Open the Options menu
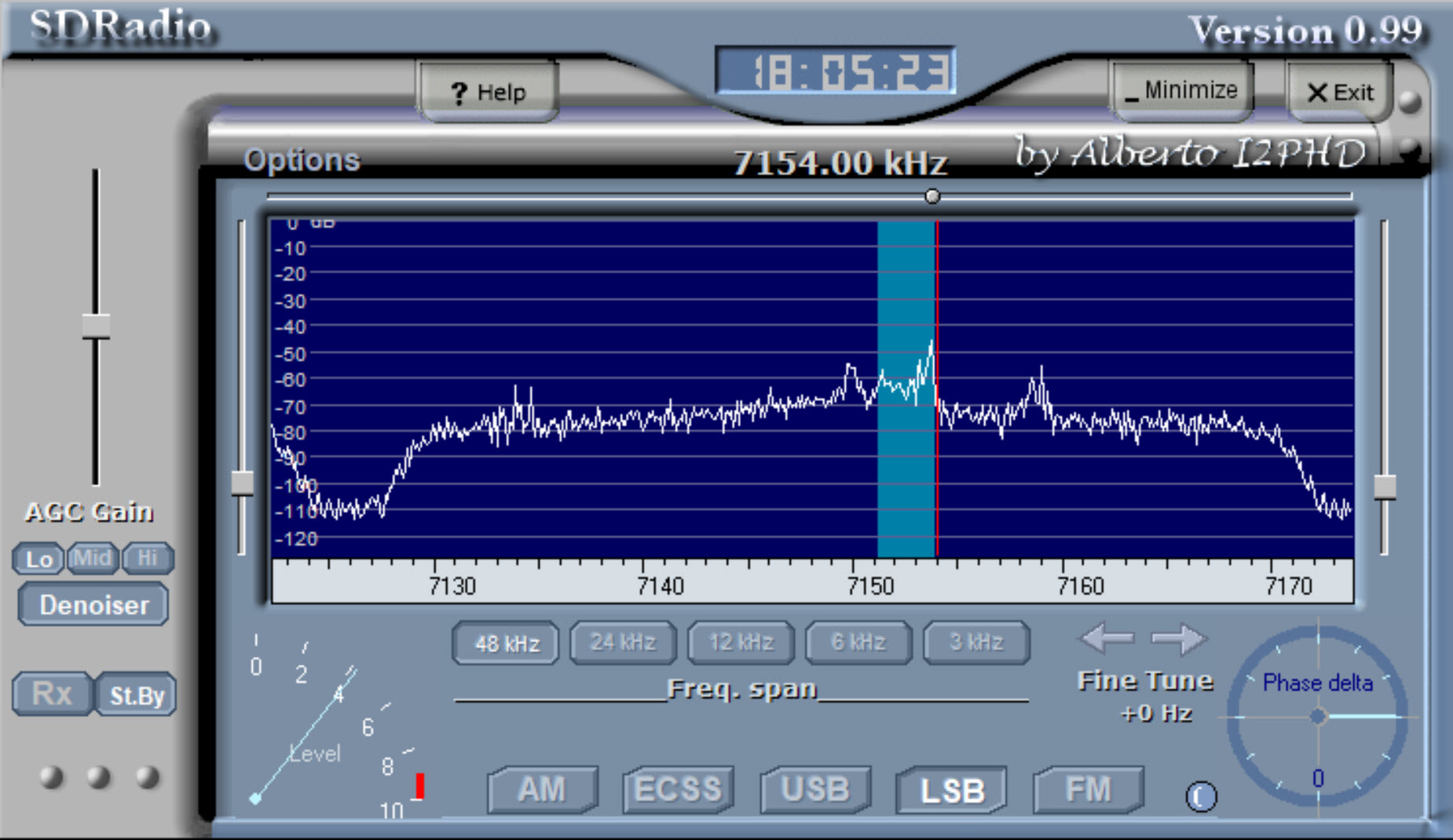The height and width of the screenshot is (840, 1453). [302, 159]
